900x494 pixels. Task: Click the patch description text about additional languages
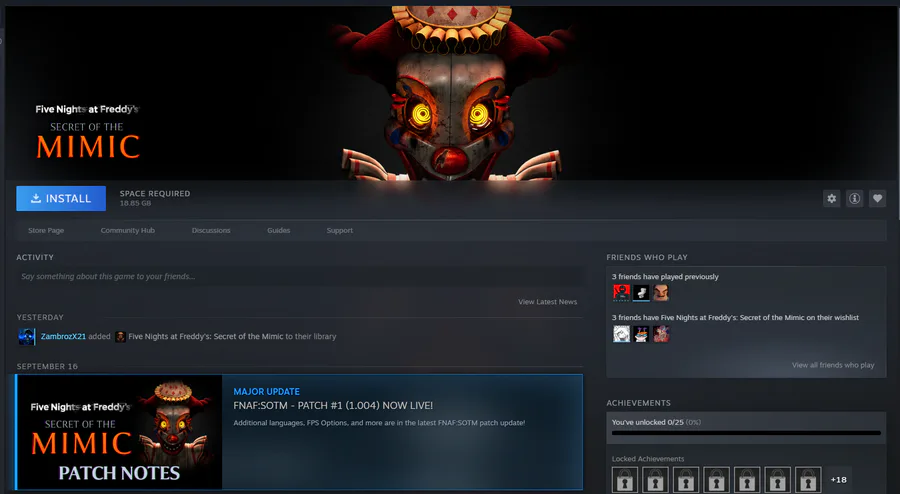379,423
